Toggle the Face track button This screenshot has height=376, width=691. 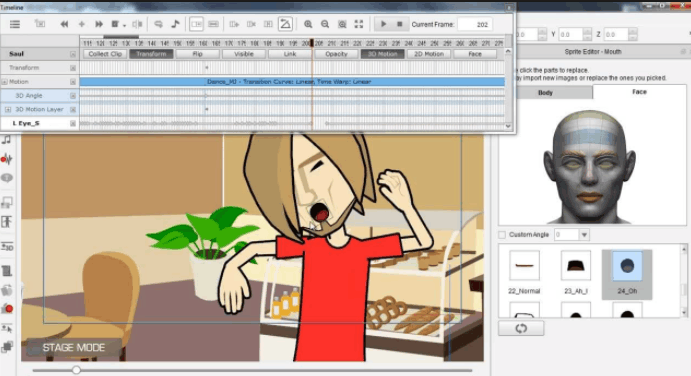tap(475, 54)
